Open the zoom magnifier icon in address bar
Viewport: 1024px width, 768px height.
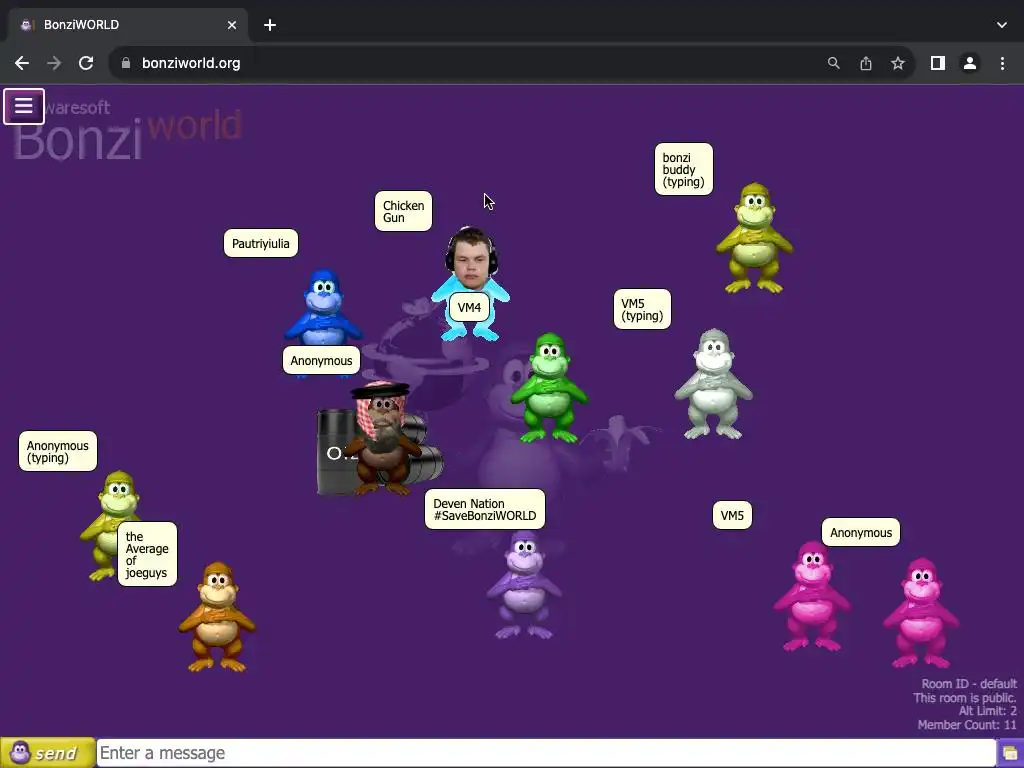(833, 63)
